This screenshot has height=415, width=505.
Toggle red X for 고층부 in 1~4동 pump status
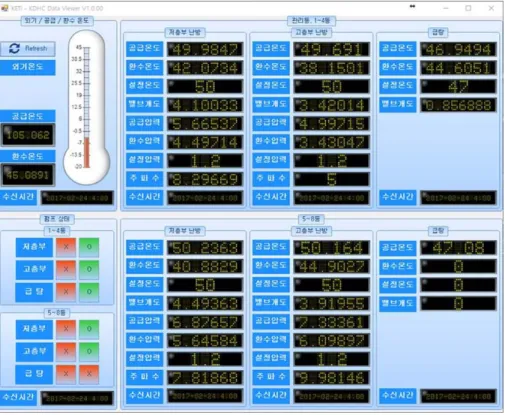[66, 269]
